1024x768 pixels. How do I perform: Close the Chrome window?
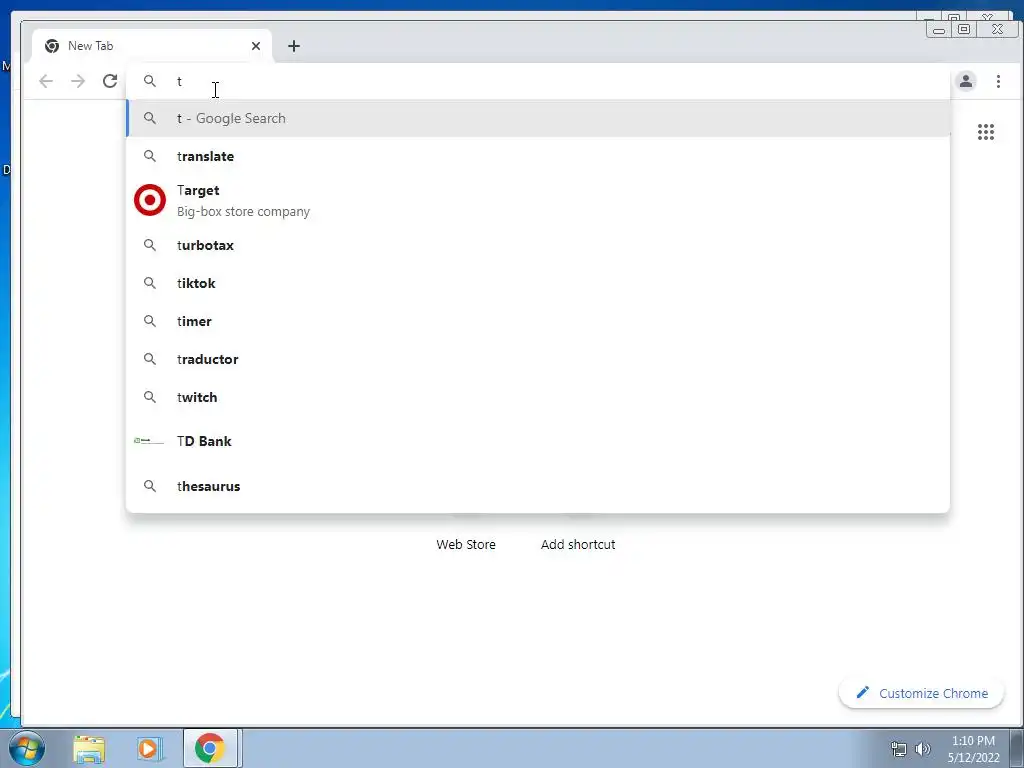(997, 29)
